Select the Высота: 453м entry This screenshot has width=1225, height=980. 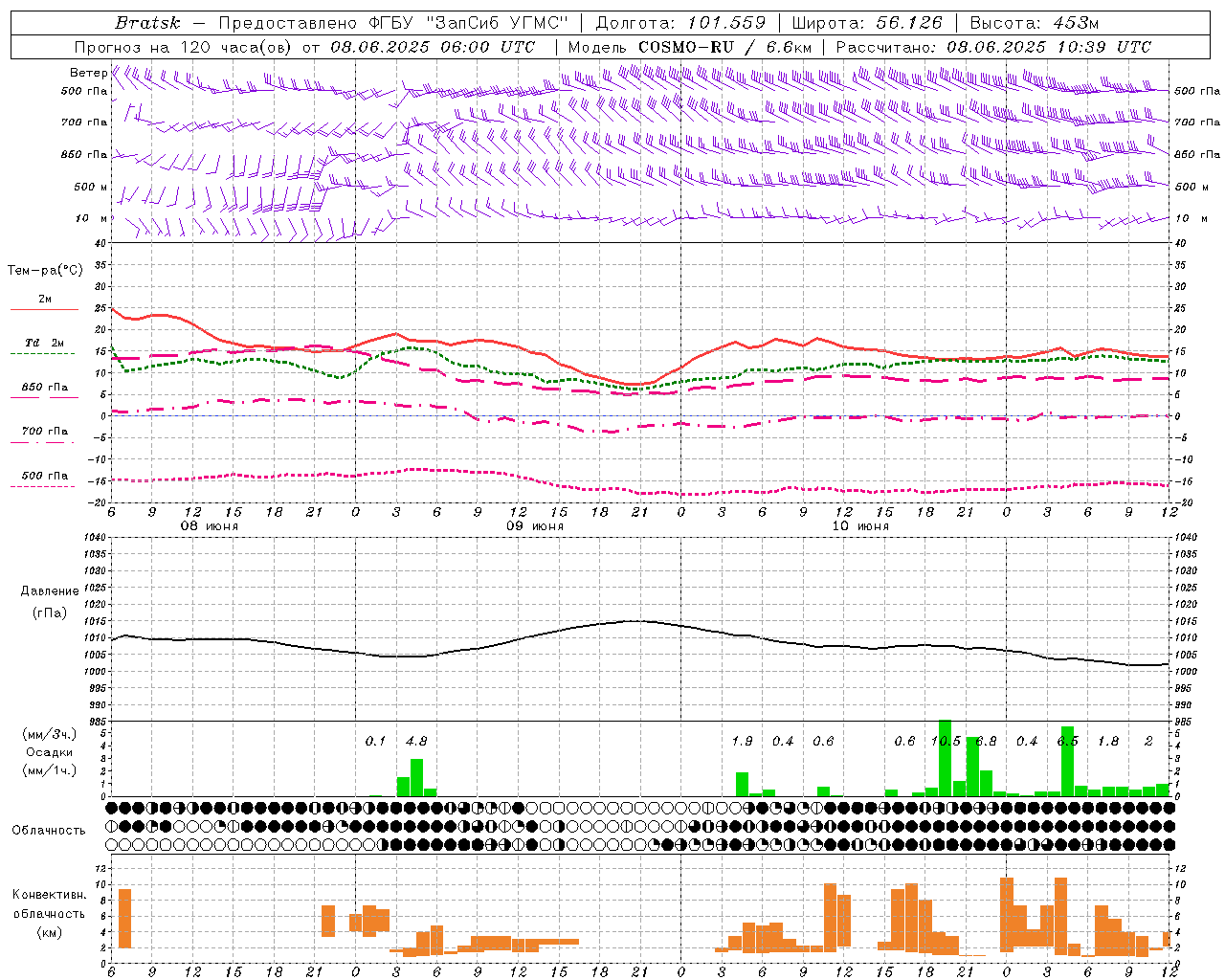(x=1035, y=22)
